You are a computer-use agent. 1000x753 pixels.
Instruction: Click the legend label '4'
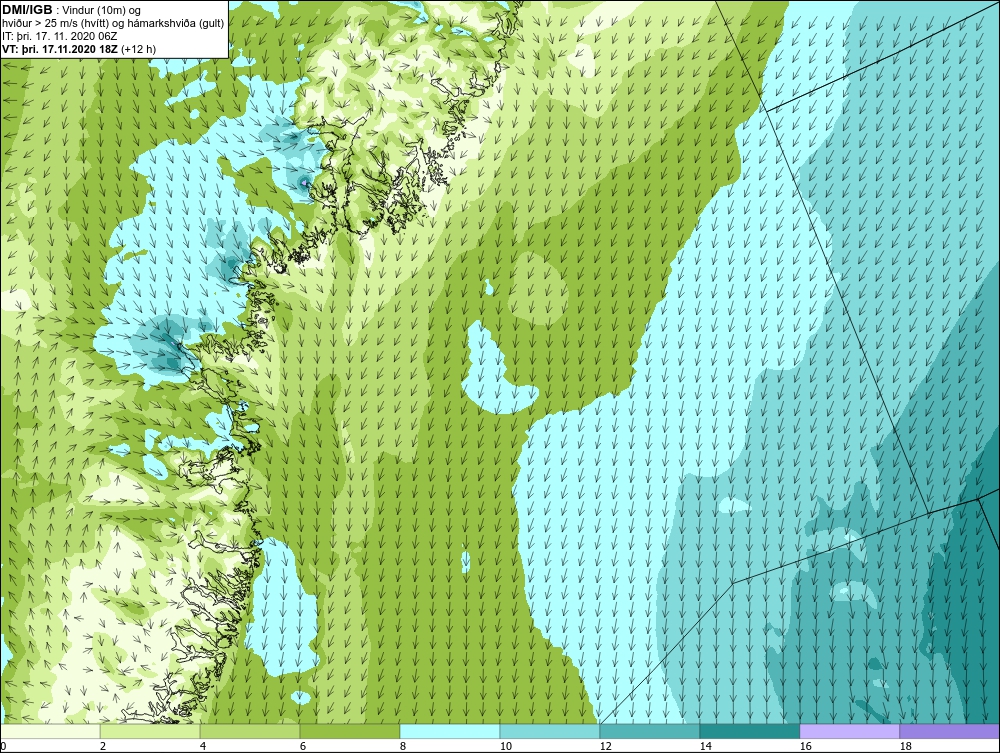point(203,746)
